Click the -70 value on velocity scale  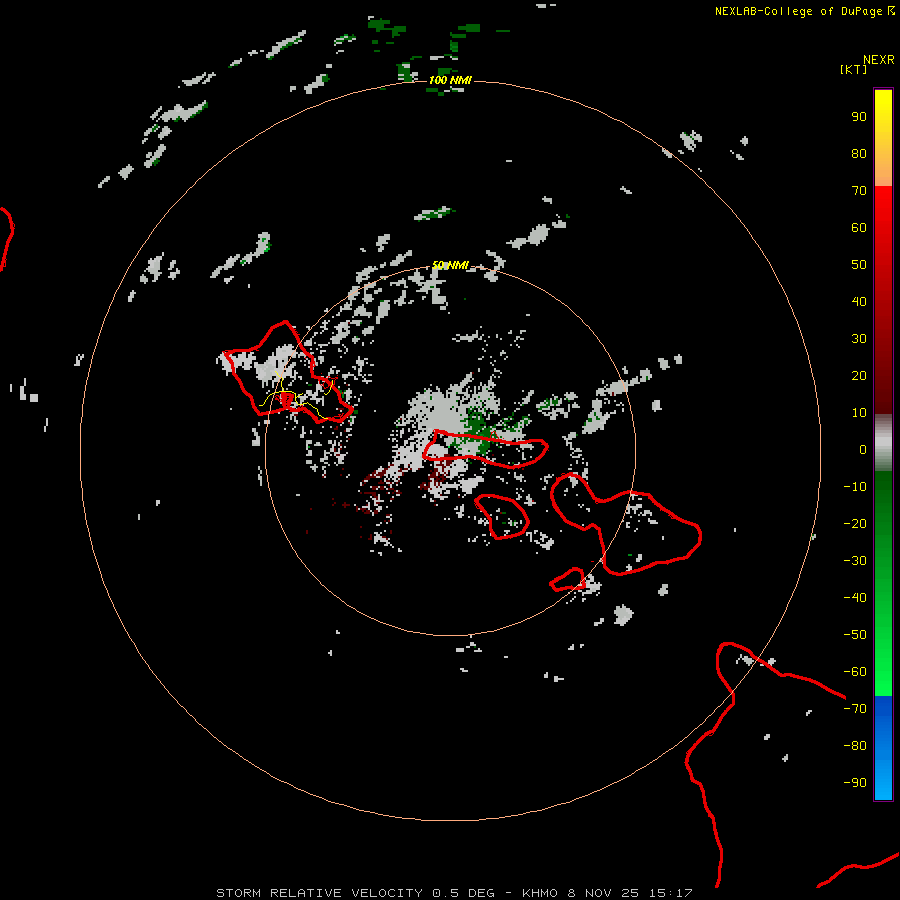click(855, 709)
